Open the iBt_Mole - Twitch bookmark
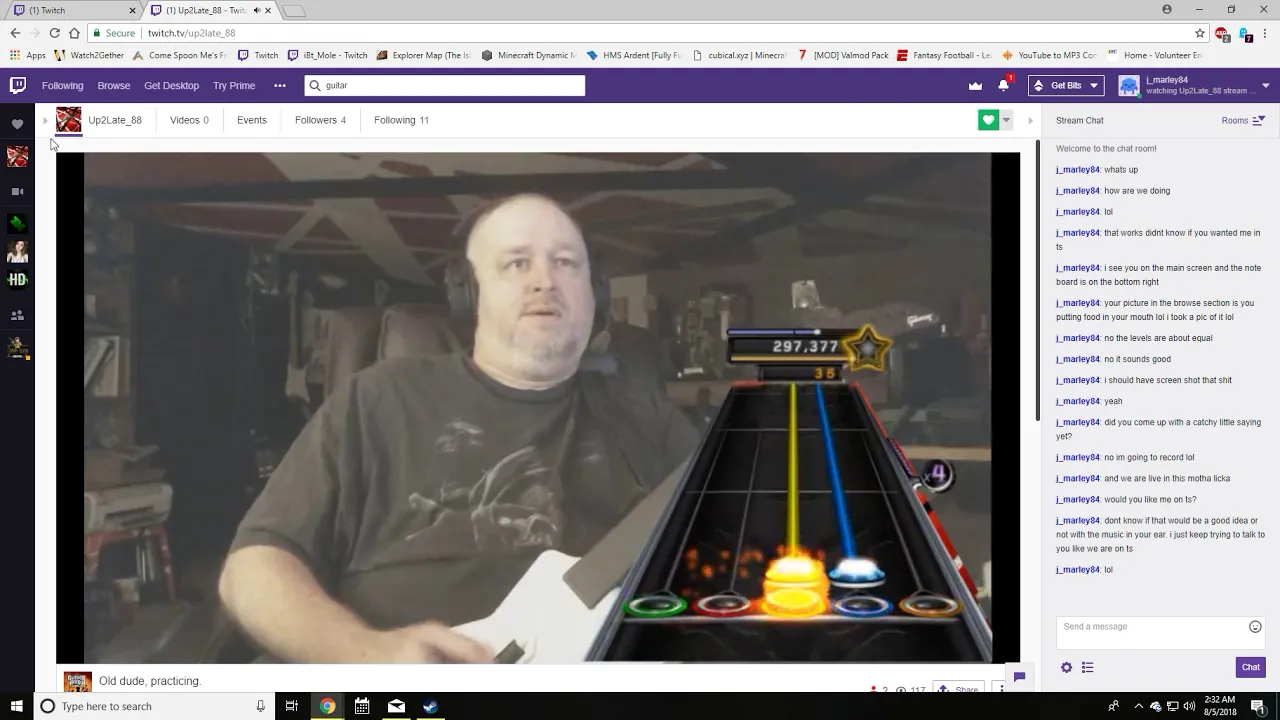 point(328,56)
